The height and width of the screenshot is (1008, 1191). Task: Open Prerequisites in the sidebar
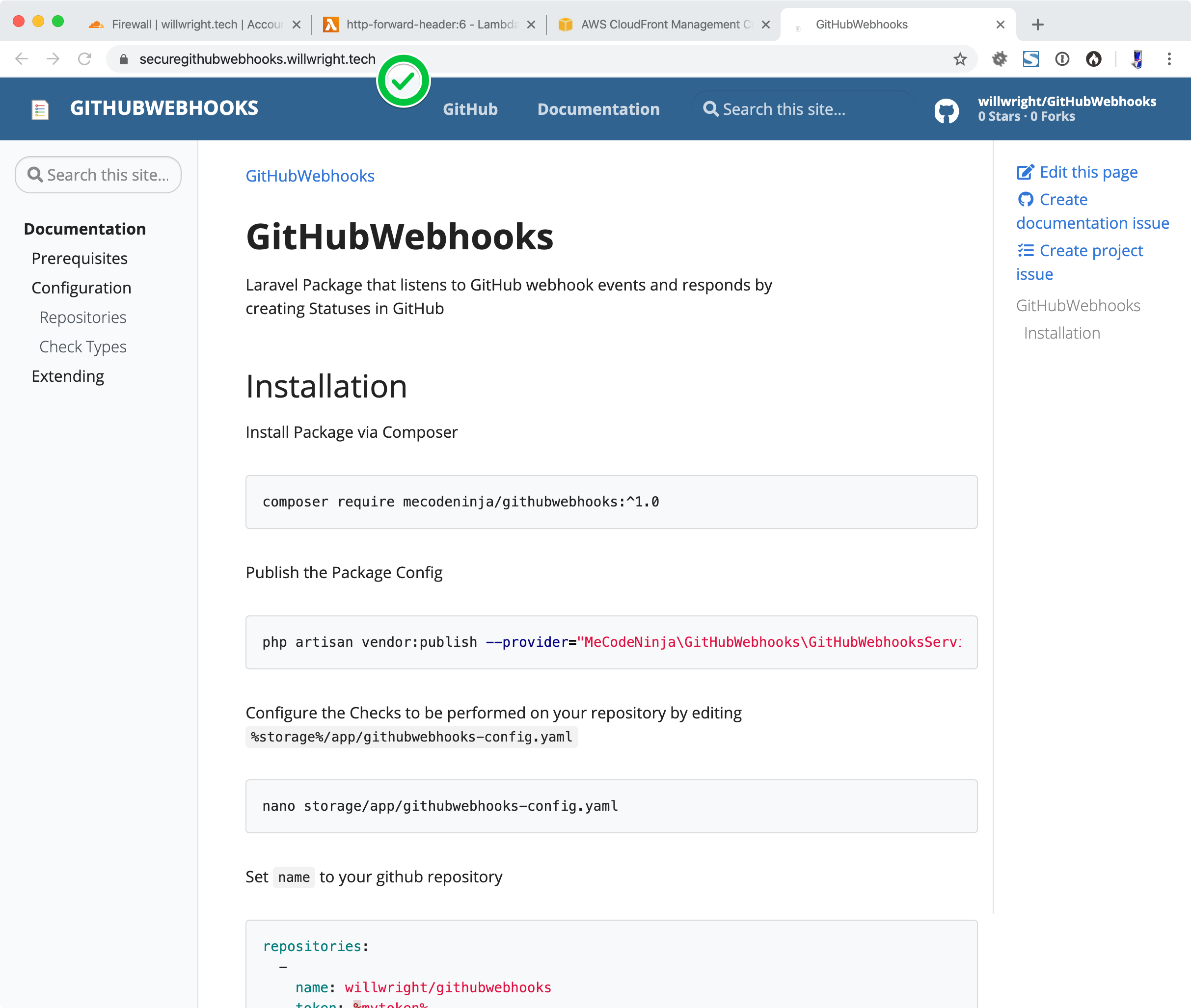tap(80, 258)
